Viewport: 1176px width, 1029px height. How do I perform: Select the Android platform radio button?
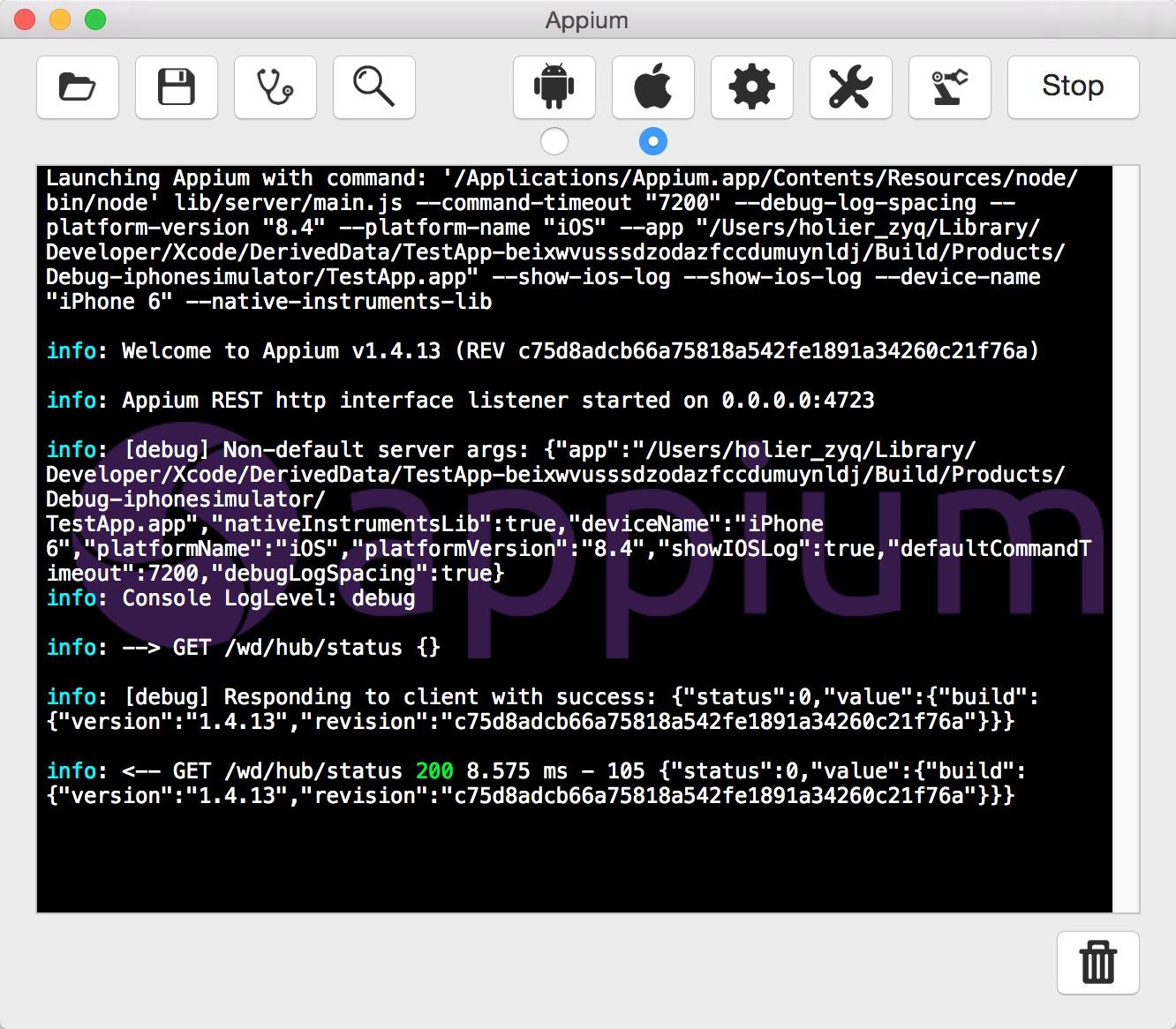(554, 141)
